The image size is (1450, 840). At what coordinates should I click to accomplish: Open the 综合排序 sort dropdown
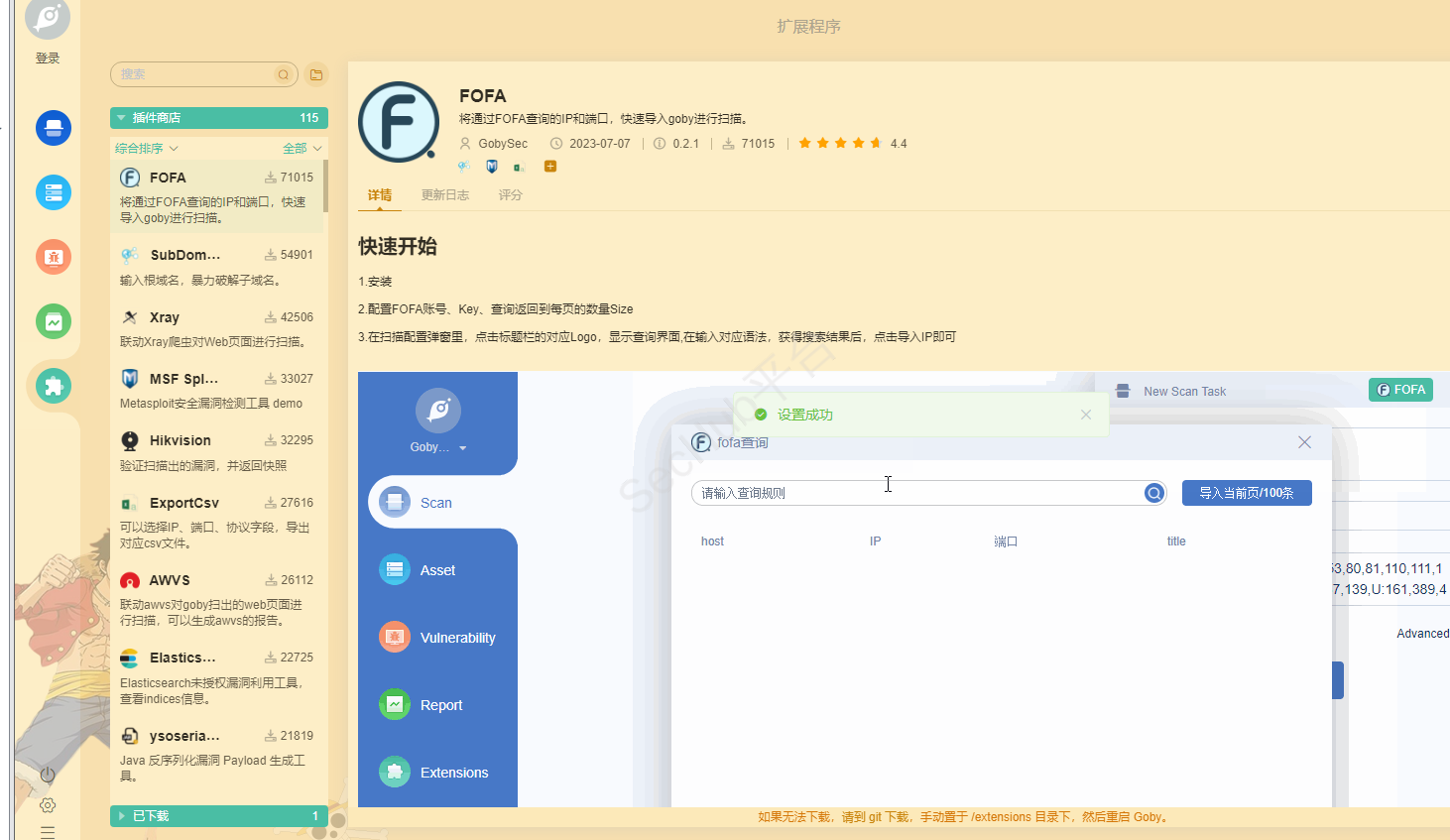coord(146,149)
